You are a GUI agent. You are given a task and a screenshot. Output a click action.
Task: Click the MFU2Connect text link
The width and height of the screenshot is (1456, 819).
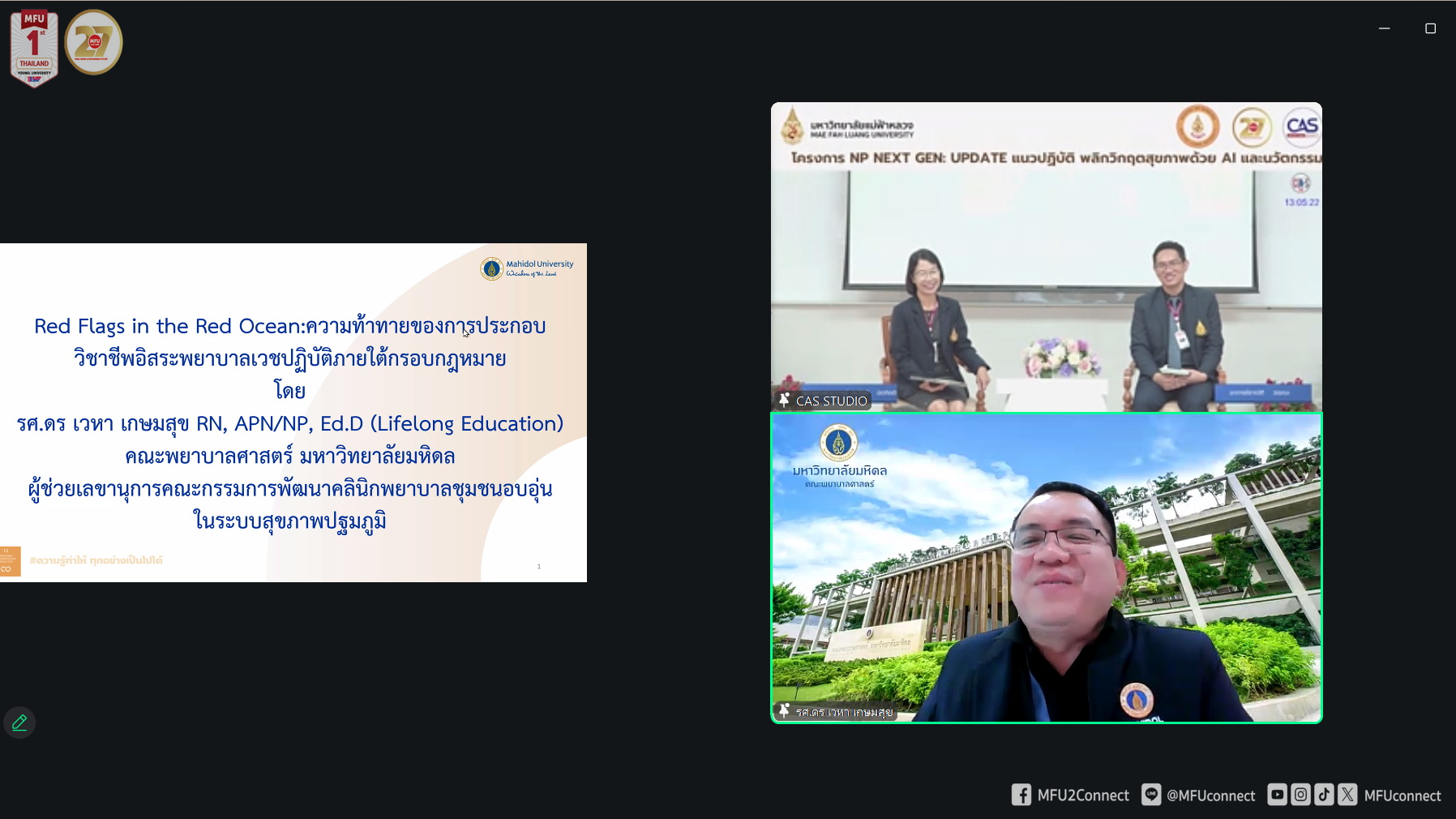1083,795
